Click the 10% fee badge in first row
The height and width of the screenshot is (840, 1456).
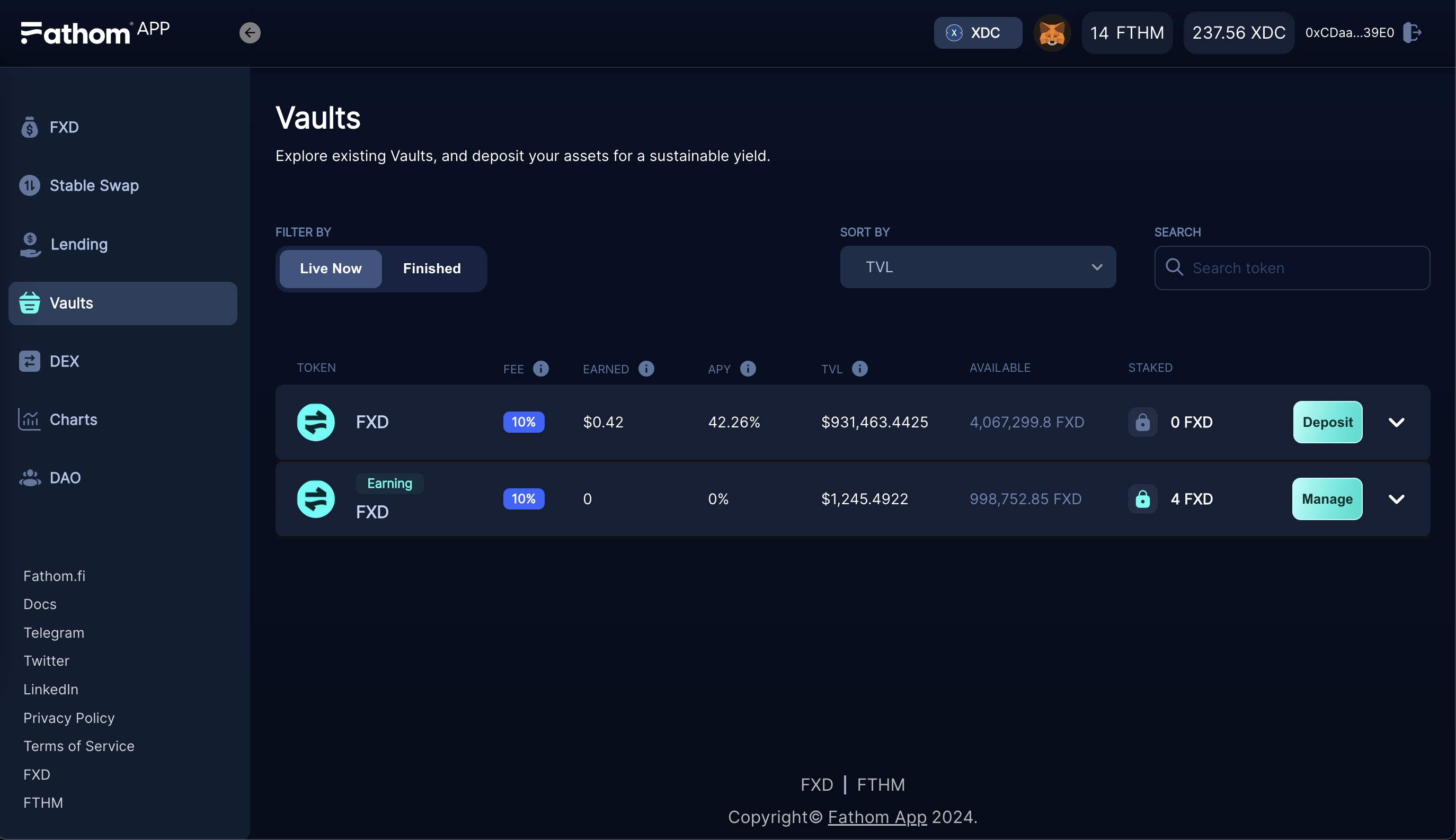523,422
